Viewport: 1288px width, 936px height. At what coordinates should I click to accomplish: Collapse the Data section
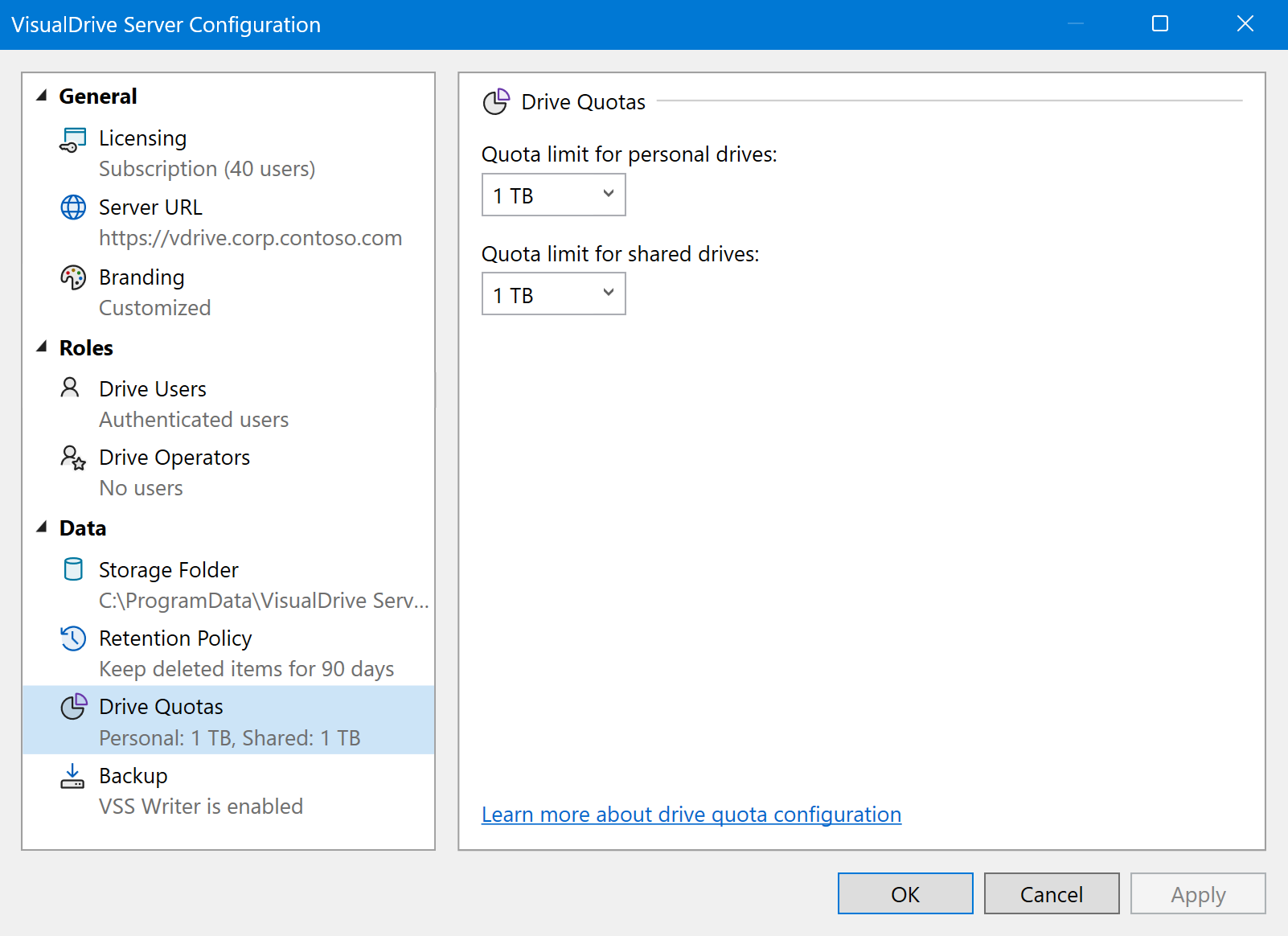tap(42, 528)
